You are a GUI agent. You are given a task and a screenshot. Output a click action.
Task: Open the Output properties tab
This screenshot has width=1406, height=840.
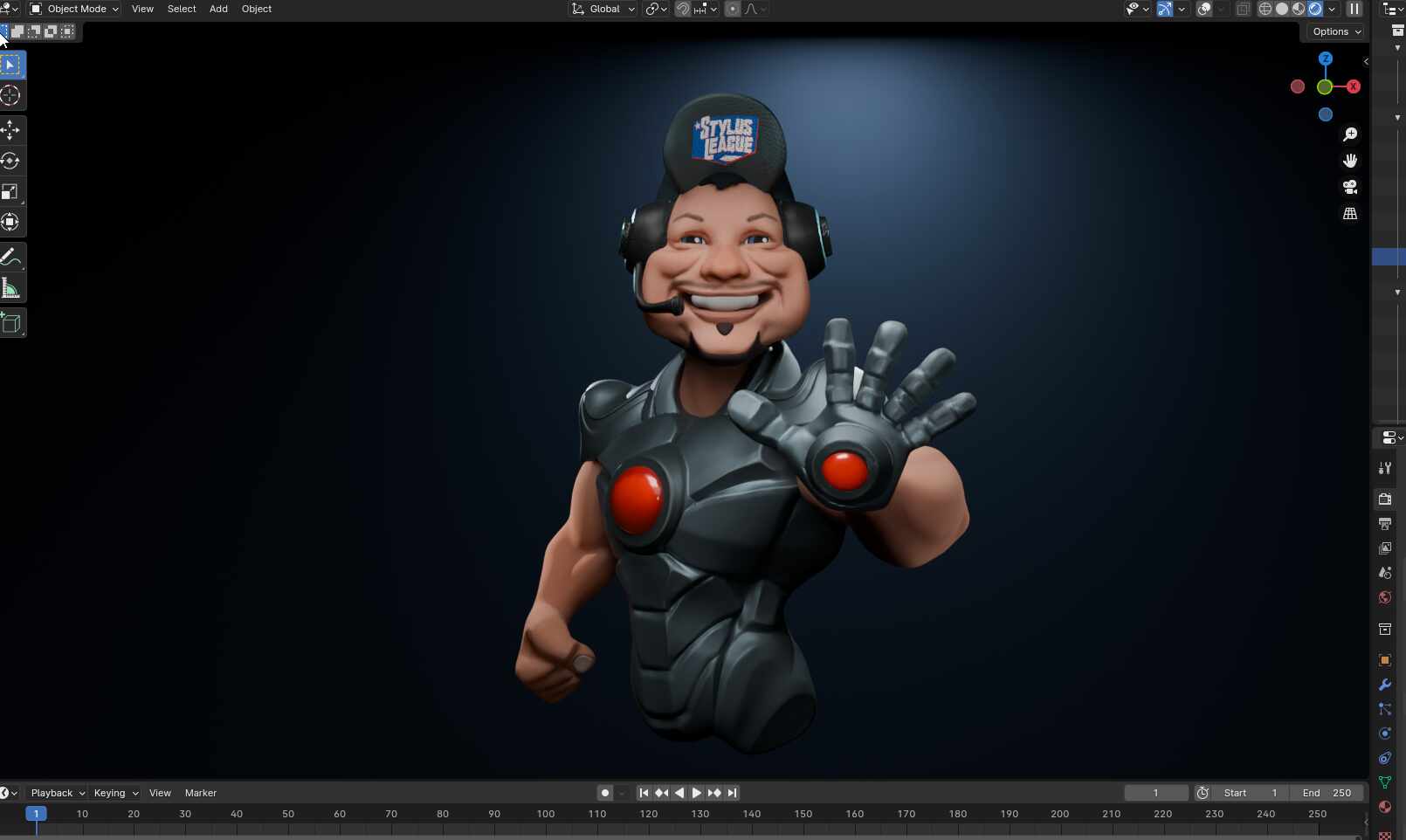1385,524
